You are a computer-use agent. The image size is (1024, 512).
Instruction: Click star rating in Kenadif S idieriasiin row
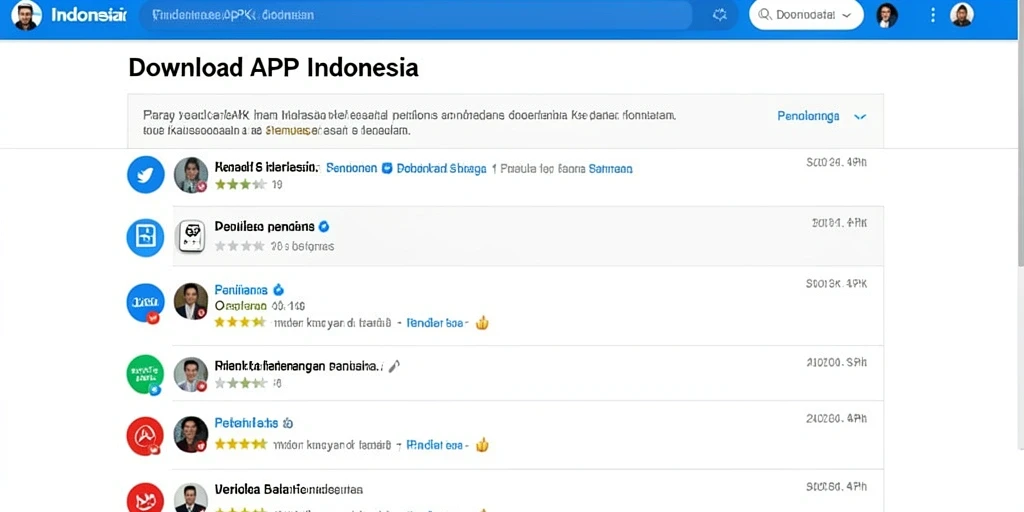coord(240,185)
